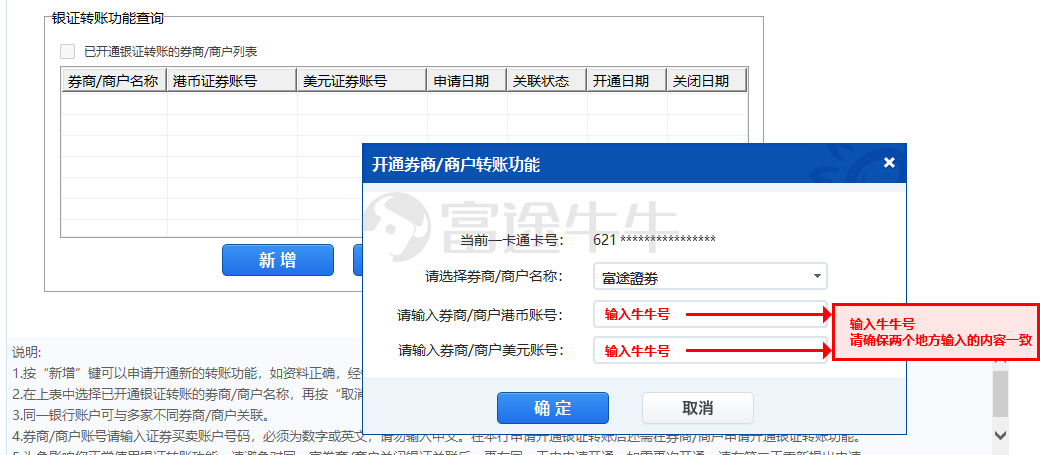Click the 港币账号 input field
1040x455 pixels.
(710, 314)
